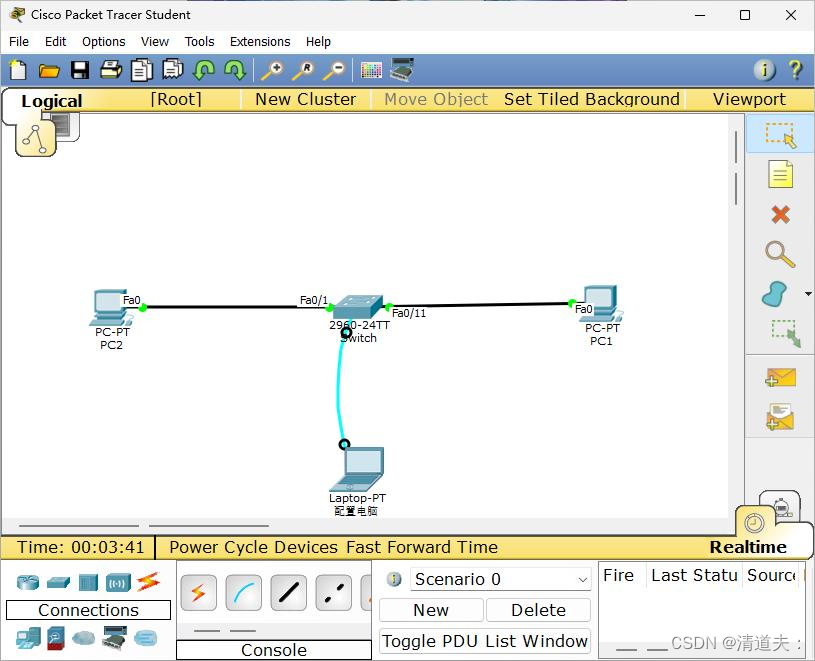
Task: Pick the Console cable connection
Action: (244, 593)
